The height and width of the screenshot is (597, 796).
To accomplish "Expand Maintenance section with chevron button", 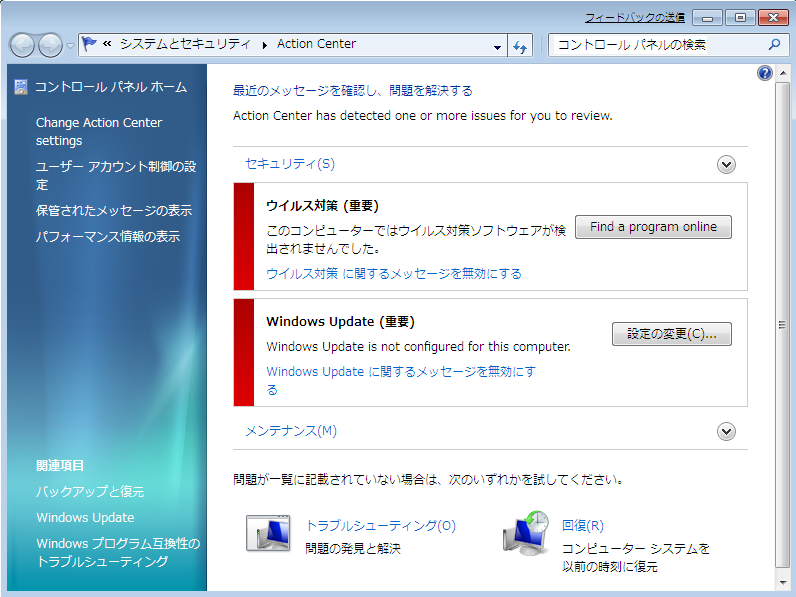I will 726,432.
